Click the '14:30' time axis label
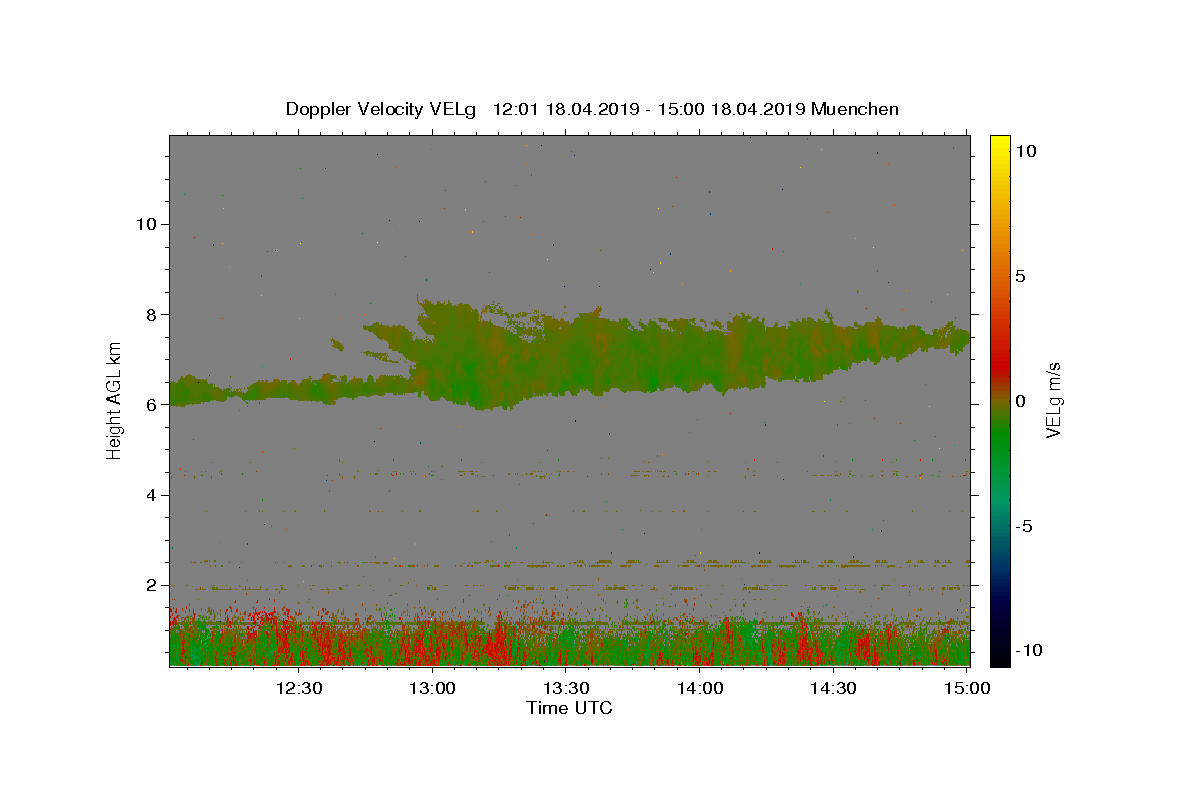Image resolution: width=1200 pixels, height=800 pixels. tap(833, 688)
